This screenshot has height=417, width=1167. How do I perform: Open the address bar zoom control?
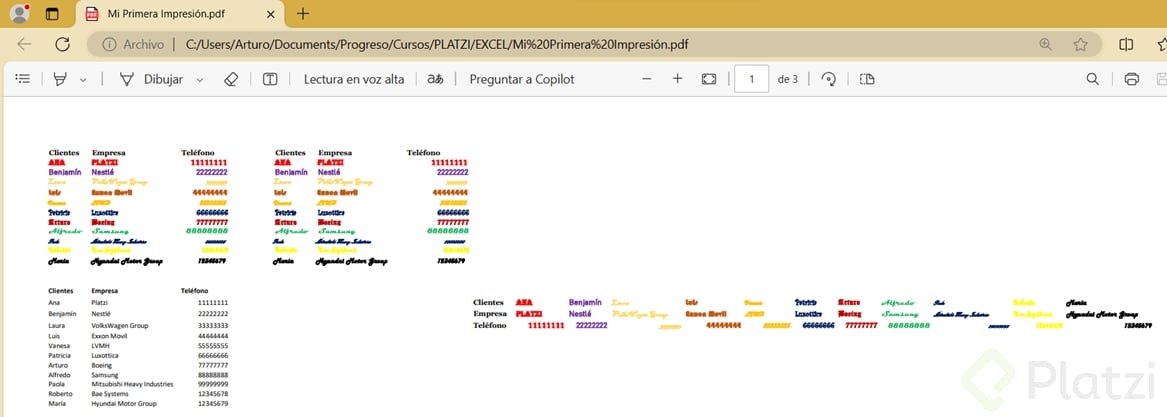[1046, 45]
